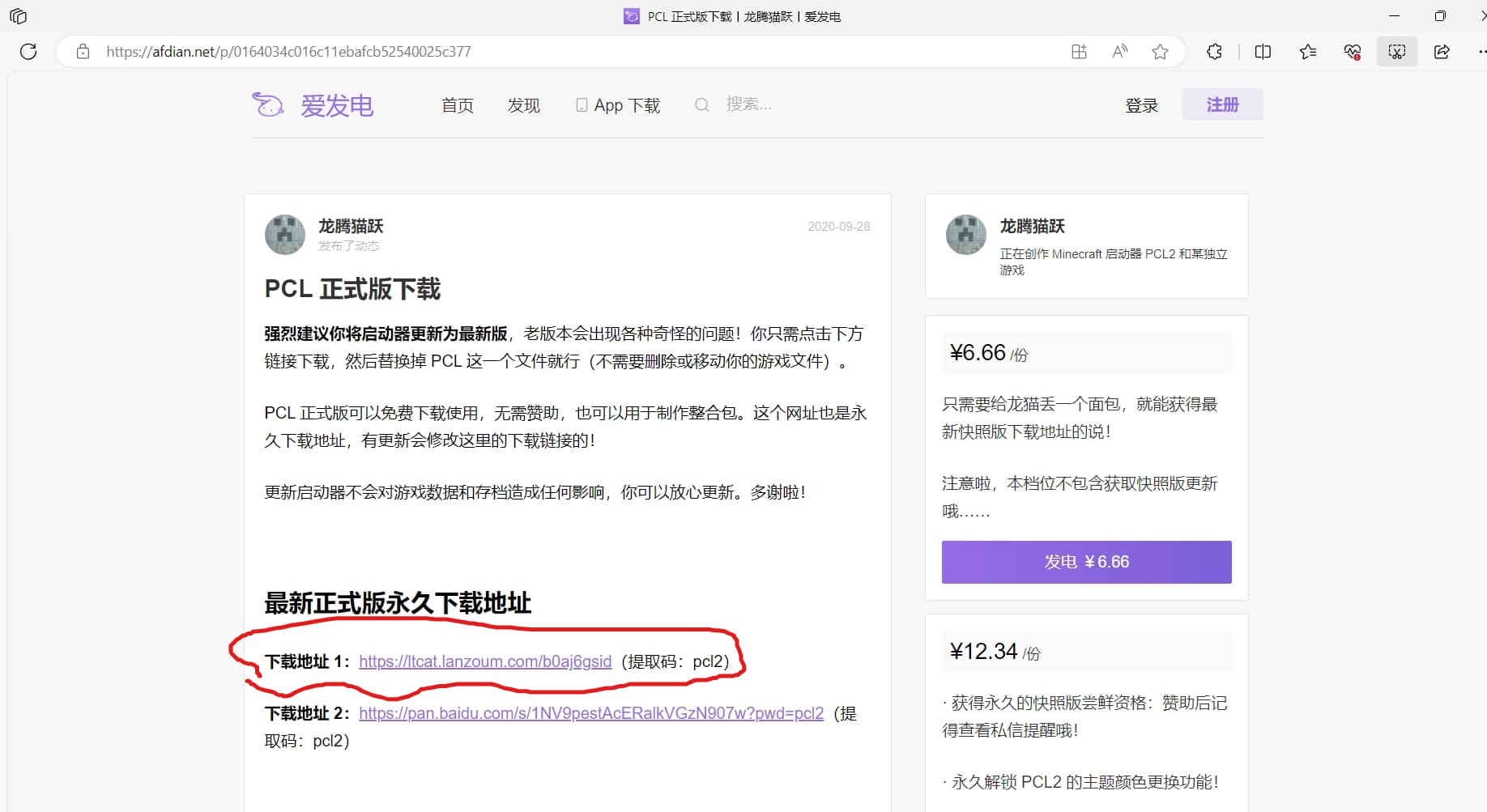Open the Share icon
Screen dimensions: 1487x812
1441,51
